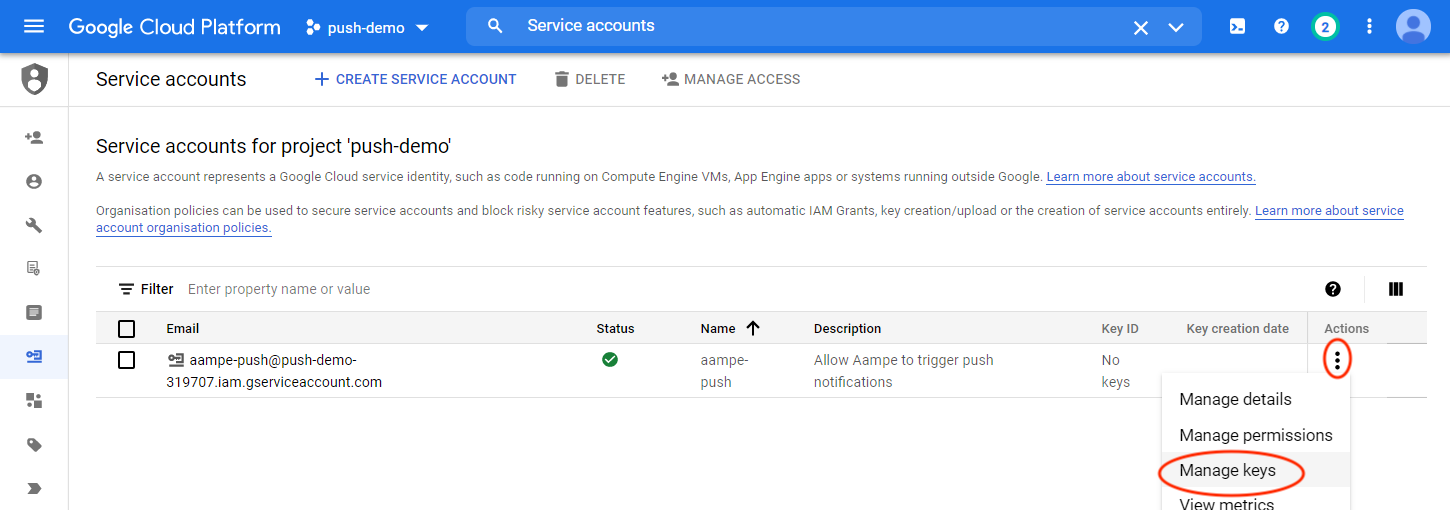Click the 'No keys' cell text

point(1115,371)
